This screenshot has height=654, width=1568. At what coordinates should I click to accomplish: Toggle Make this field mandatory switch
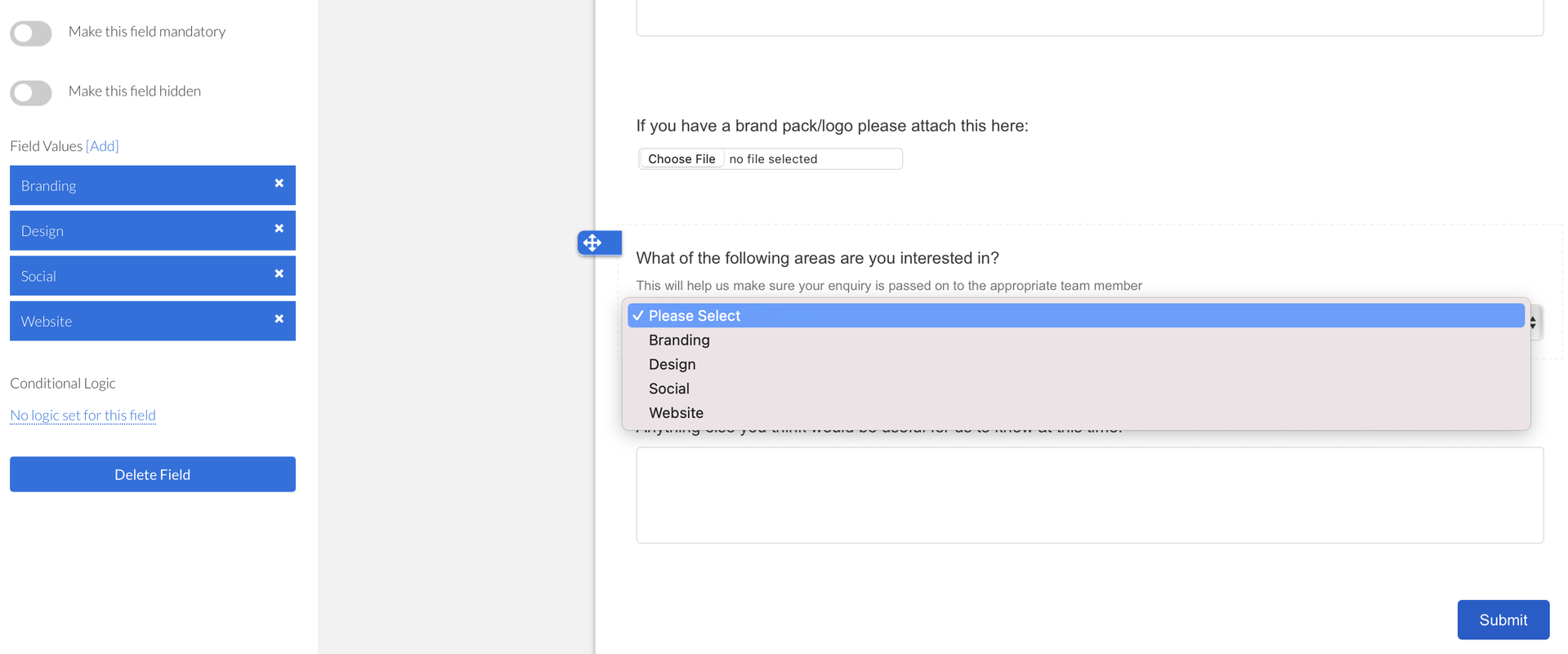pos(31,33)
